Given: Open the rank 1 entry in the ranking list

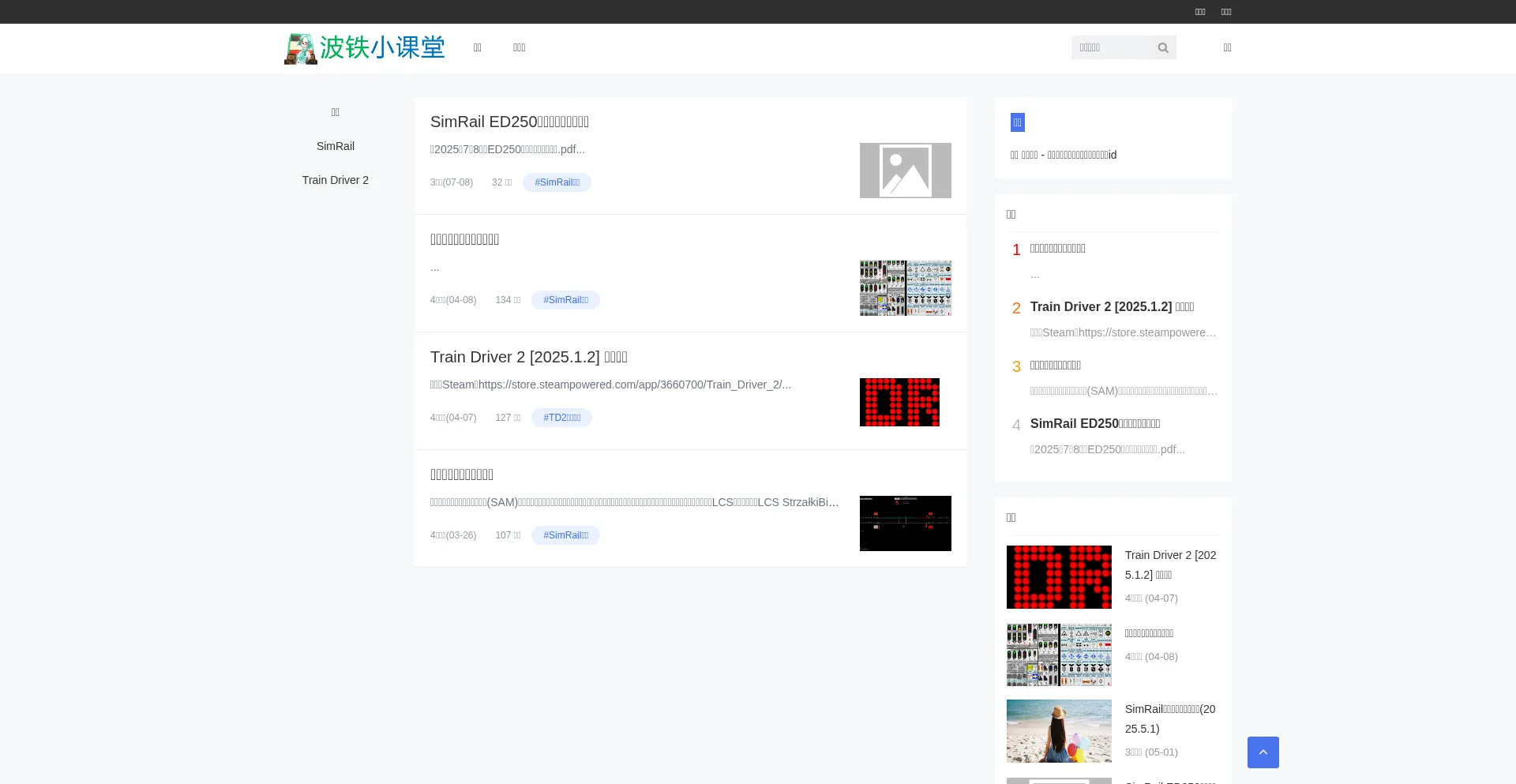Looking at the screenshot, I should tap(1057, 248).
